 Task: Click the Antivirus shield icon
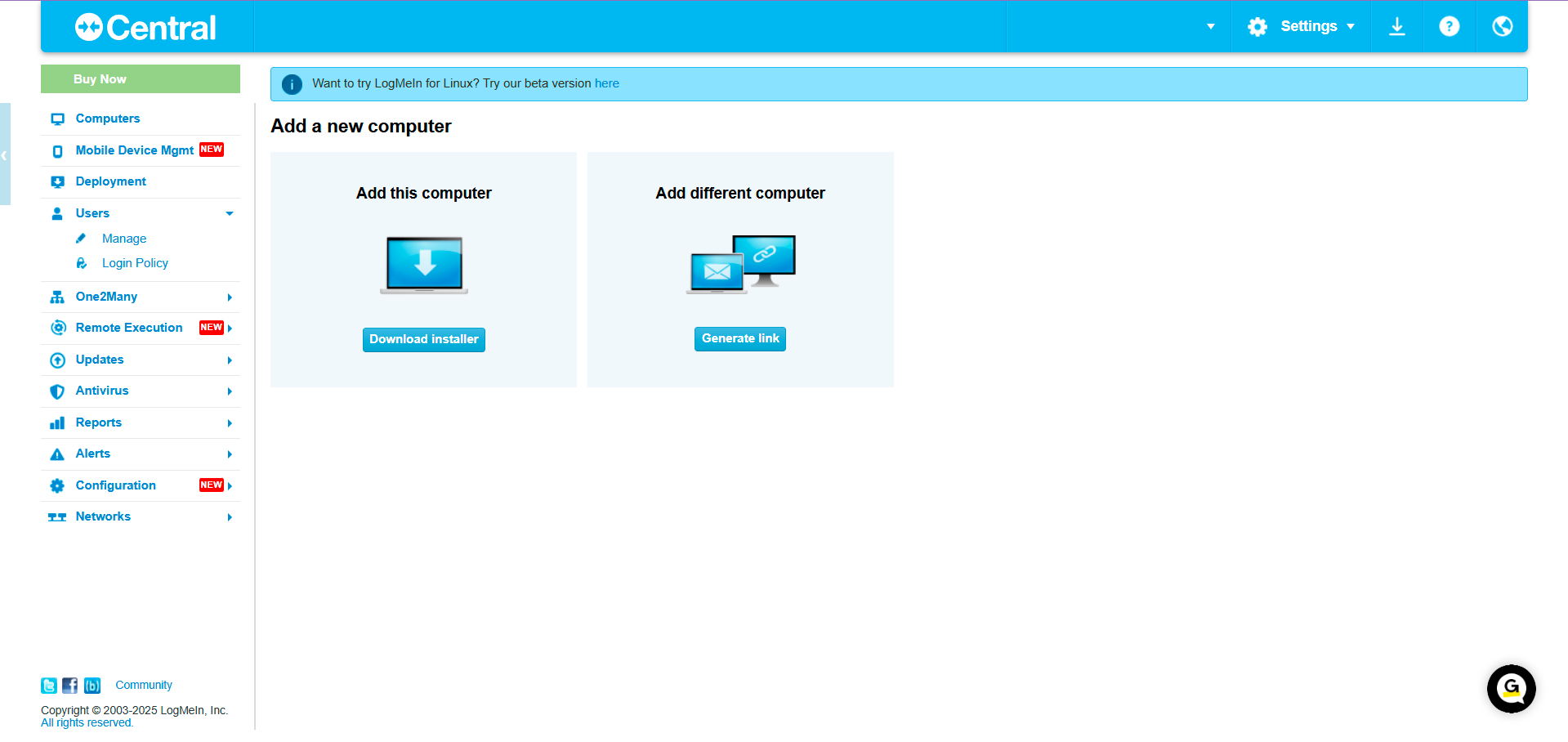pos(57,391)
